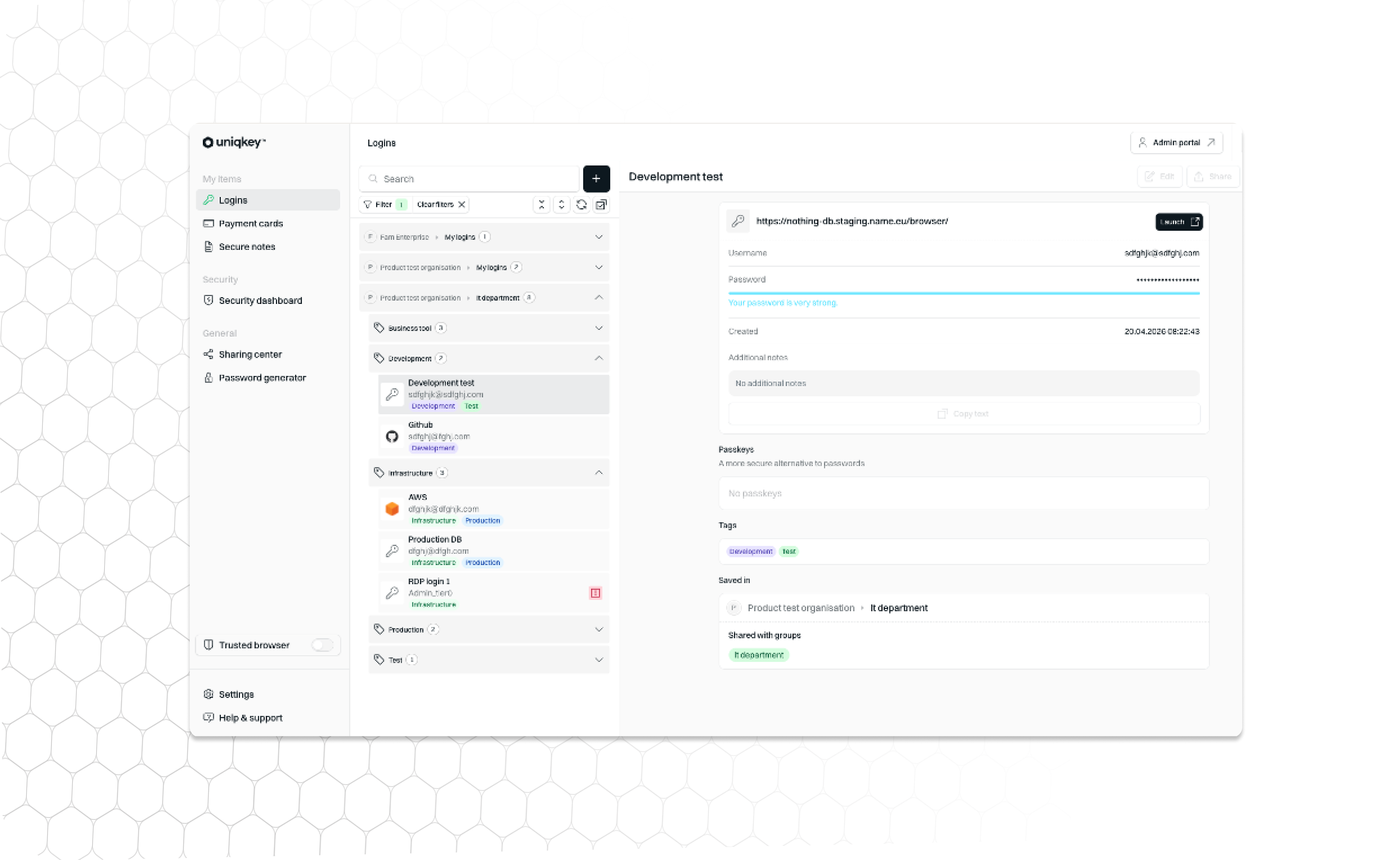The image size is (1400, 860).
Task: Click the key icon of Production DB entry
Action: tap(392, 551)
